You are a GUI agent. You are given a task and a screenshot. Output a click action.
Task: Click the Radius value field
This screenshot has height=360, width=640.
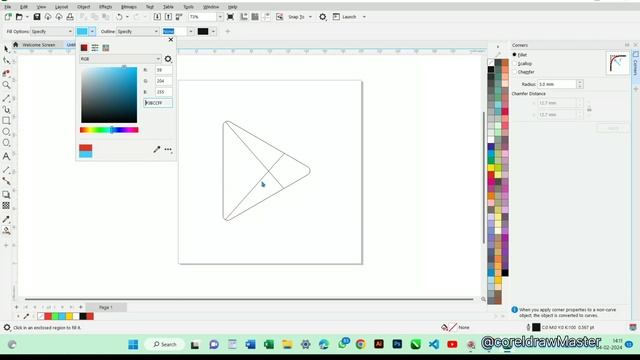pyautogui.click(x=557, y=84)
